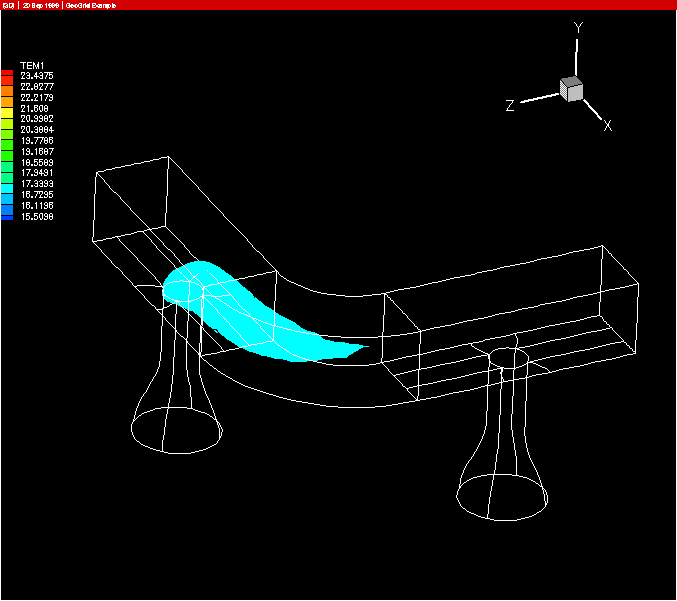Click the TEM1 legend title
677x601 pixels.
(33, 64)
